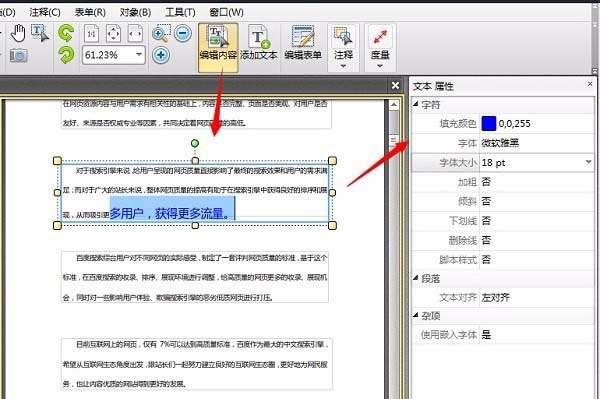Toggle the 删除线 strikethrough value
The height and width of the screenshot is (399, 600).
point(486,240)
